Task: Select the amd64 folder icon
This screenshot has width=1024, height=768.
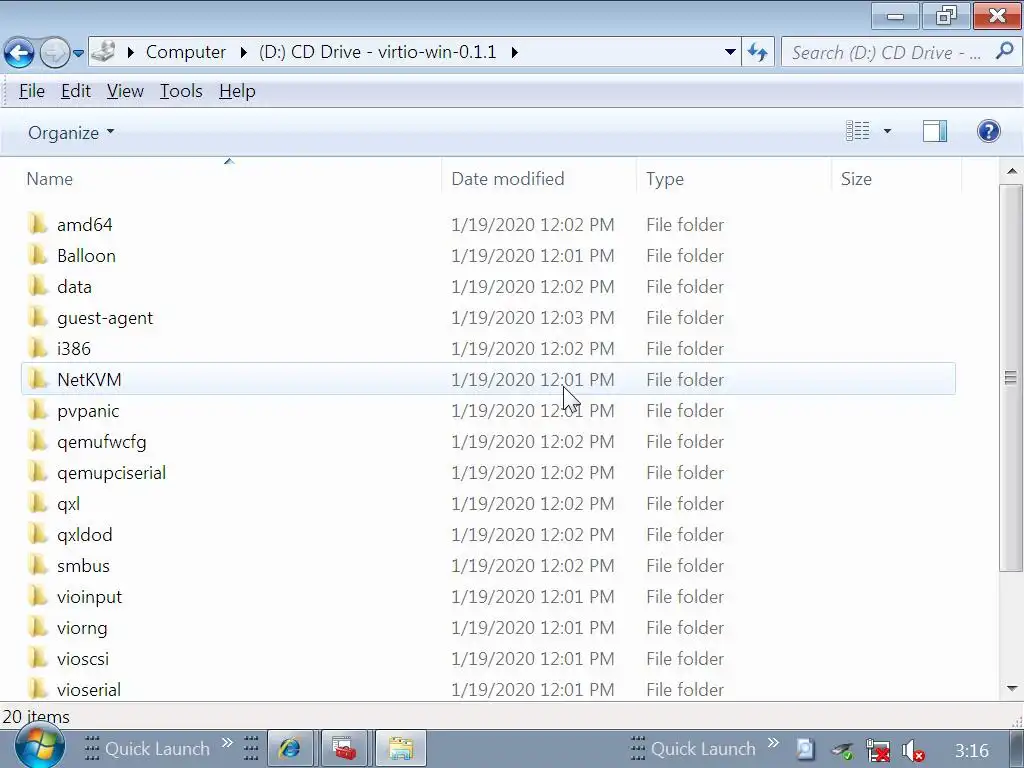Action: point(38,224)
